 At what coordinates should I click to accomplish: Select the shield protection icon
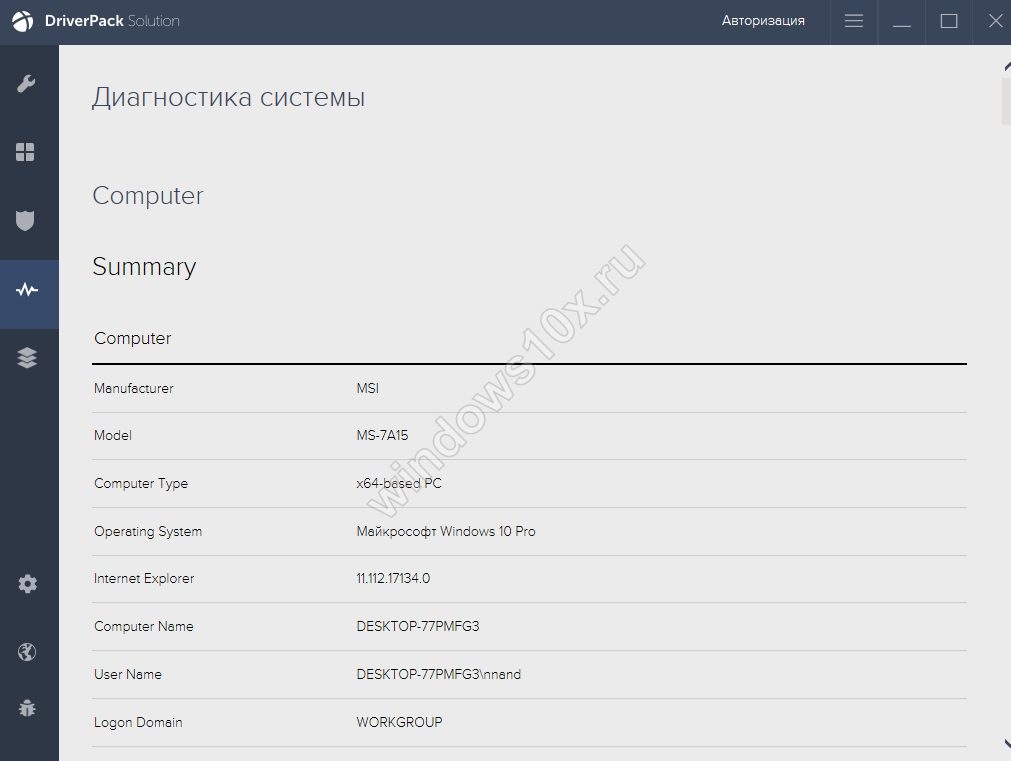[26, 220]
